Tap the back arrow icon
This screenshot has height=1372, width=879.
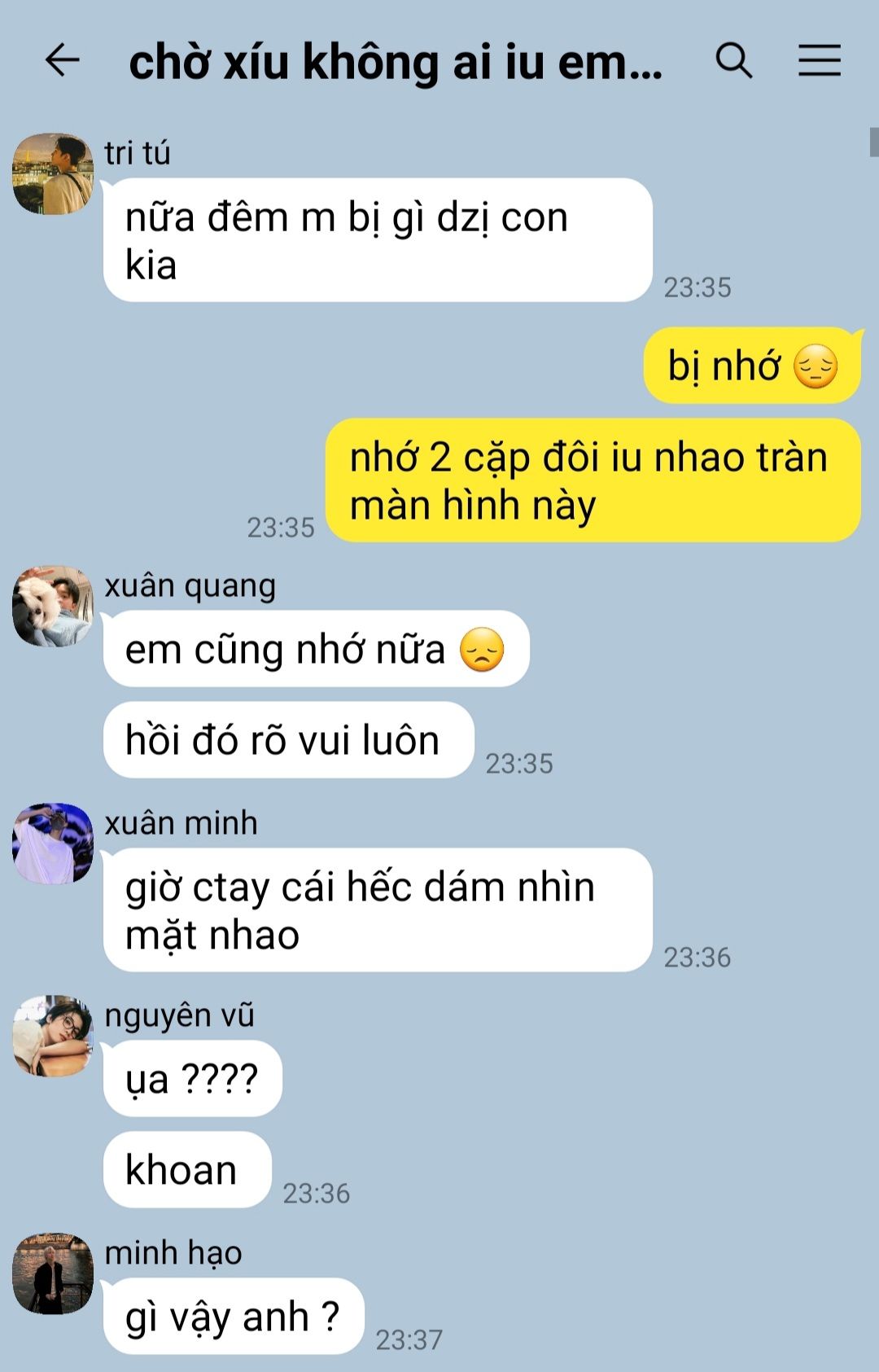62,60
